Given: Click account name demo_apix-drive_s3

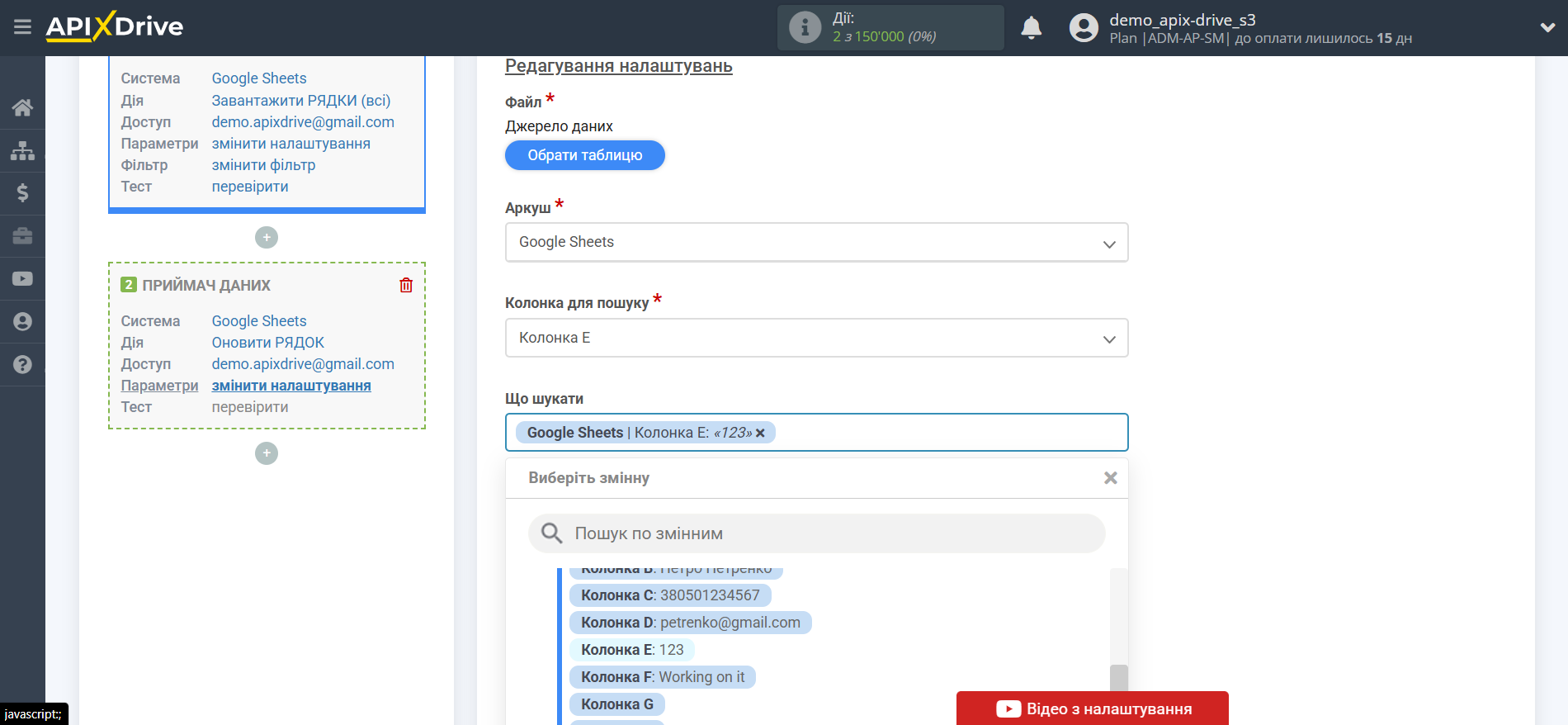Looking at the screenshot, I should (x=1183, y=20).
